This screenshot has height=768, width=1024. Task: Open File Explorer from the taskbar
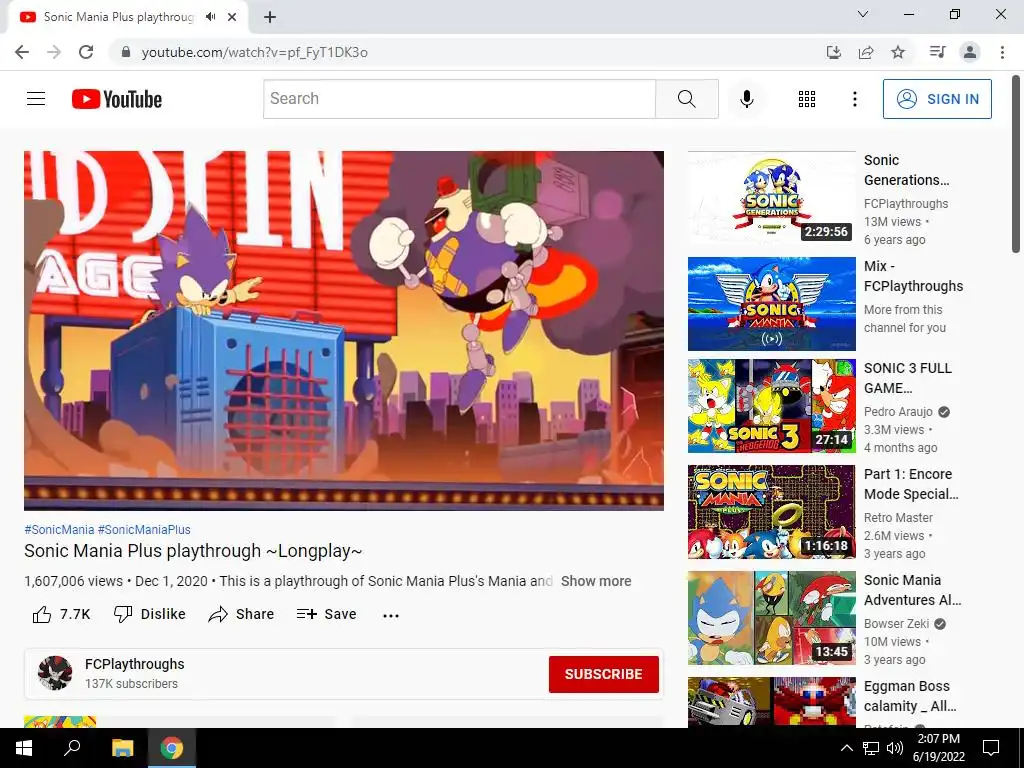click(122, 748)
